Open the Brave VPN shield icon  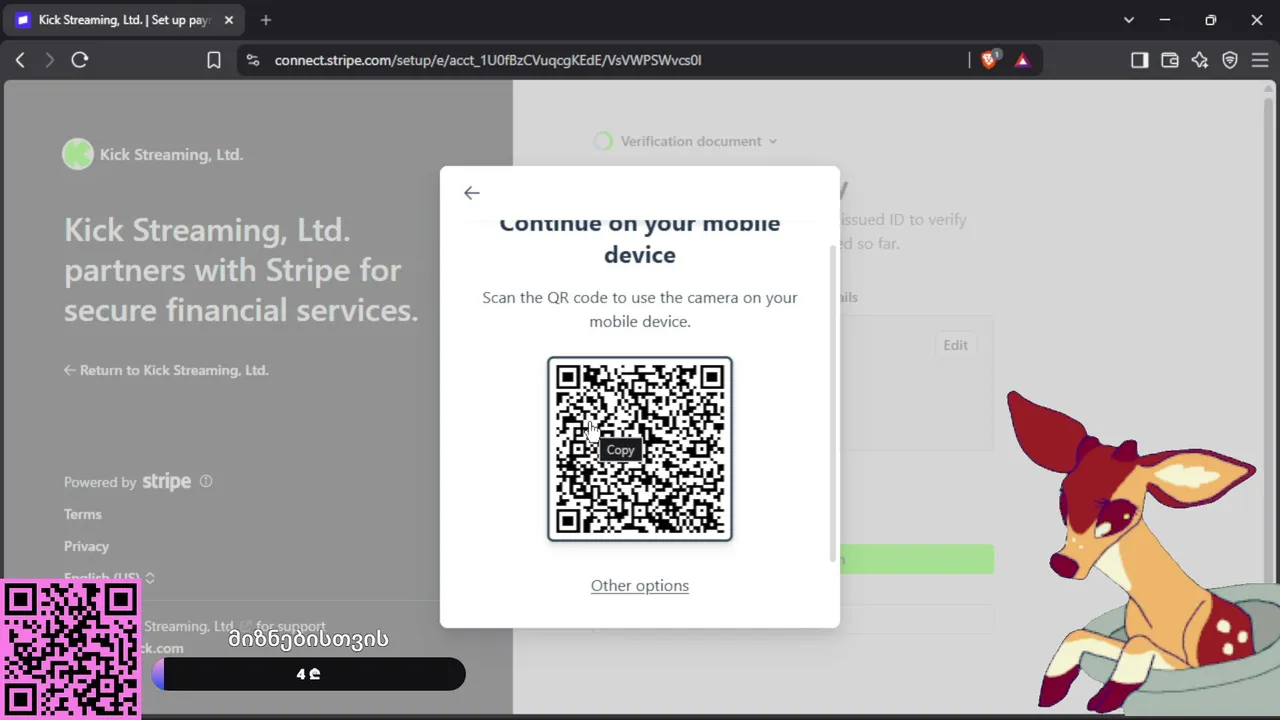1230,60
